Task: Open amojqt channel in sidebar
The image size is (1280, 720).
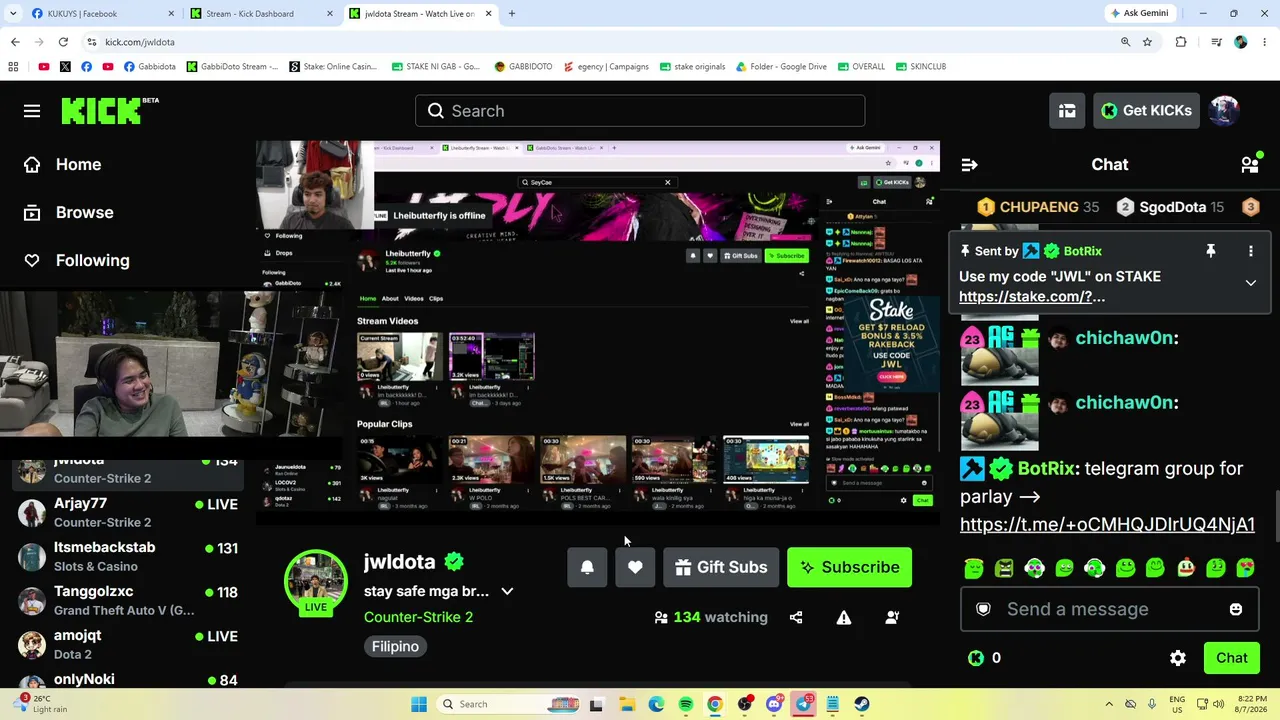Action: pyautogui.click(x=128, y=645)
